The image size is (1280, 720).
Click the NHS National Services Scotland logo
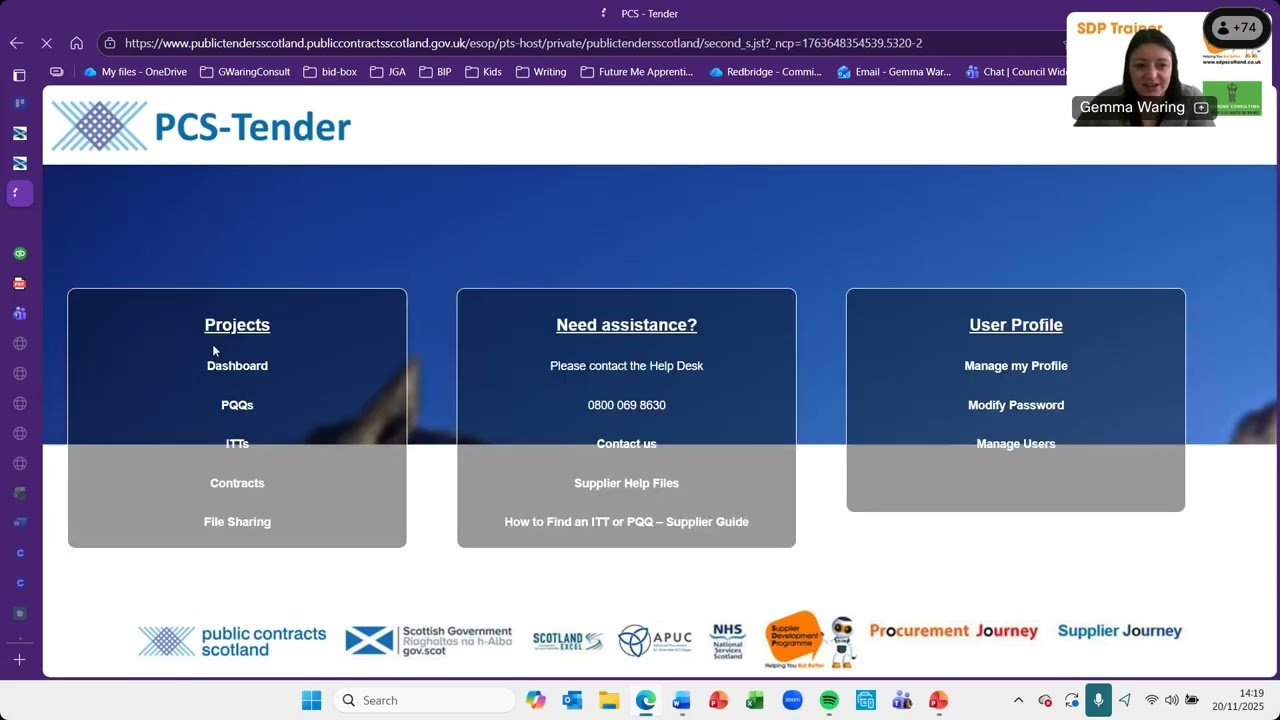[728, 641]
